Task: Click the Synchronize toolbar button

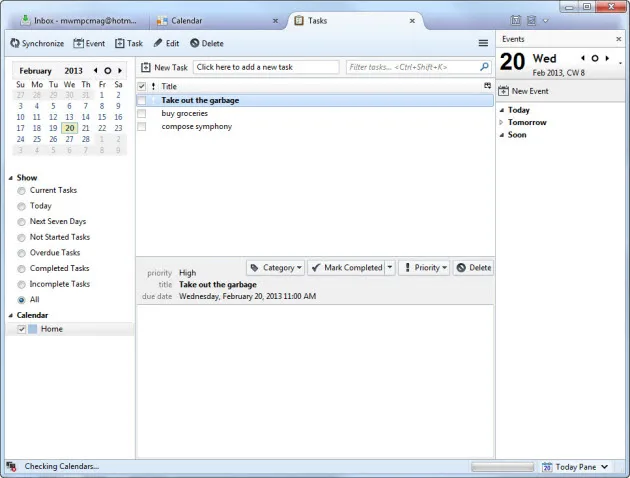Action: (37, 43)
